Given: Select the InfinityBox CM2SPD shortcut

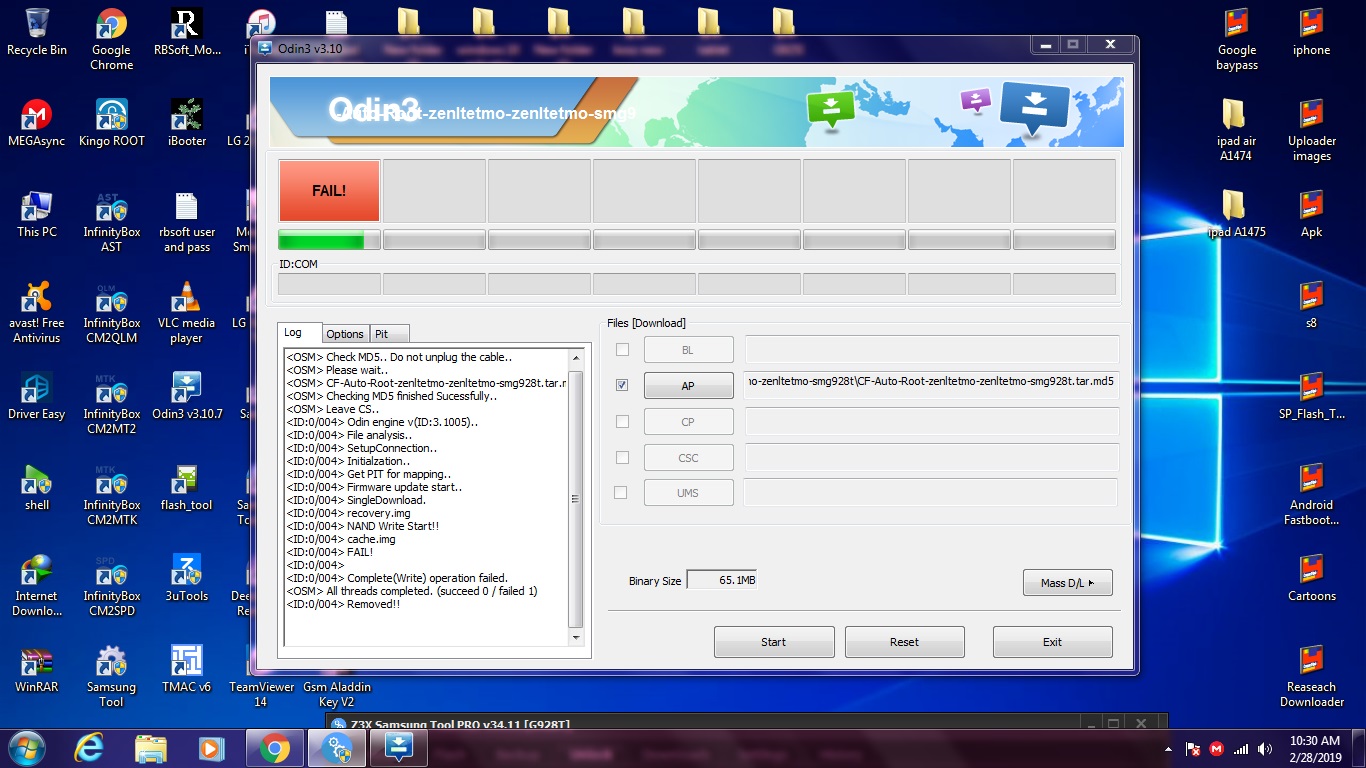Looking at the screenshot, I should tap(112, 585).
